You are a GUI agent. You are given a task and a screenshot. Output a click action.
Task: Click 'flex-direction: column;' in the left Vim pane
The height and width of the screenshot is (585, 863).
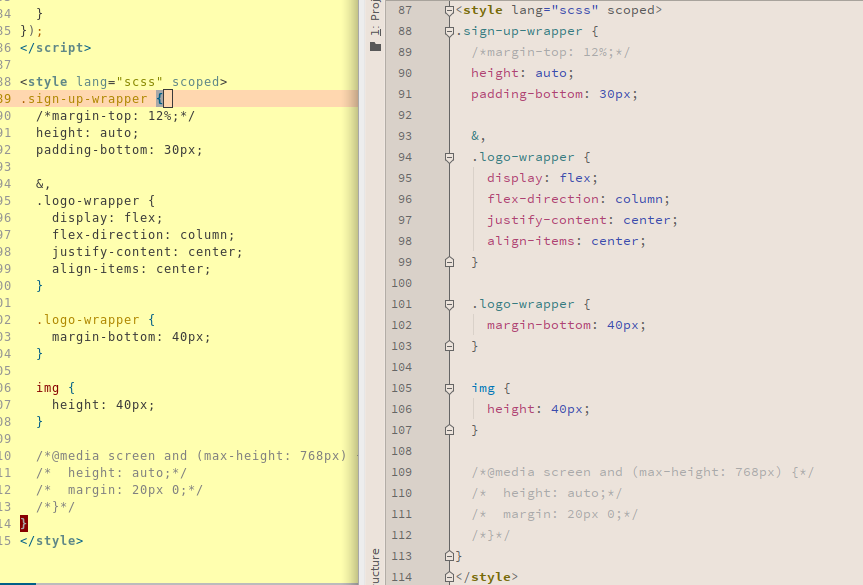[x=144, y=234]
